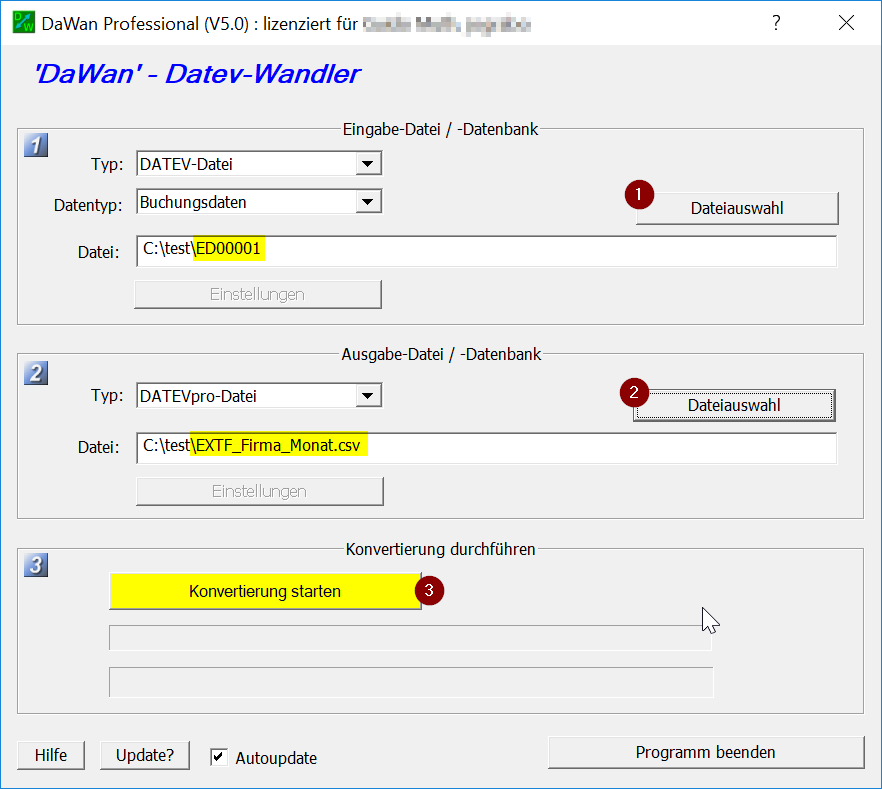Click the Eingabe-Datei / -Datenbank group label
Viewport: 882px width, 789px height.
(x=440, y=129)
